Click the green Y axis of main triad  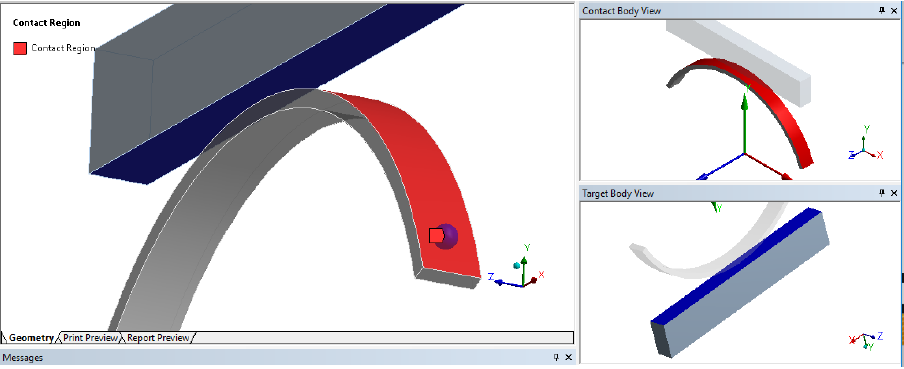(x=523, y=267)
